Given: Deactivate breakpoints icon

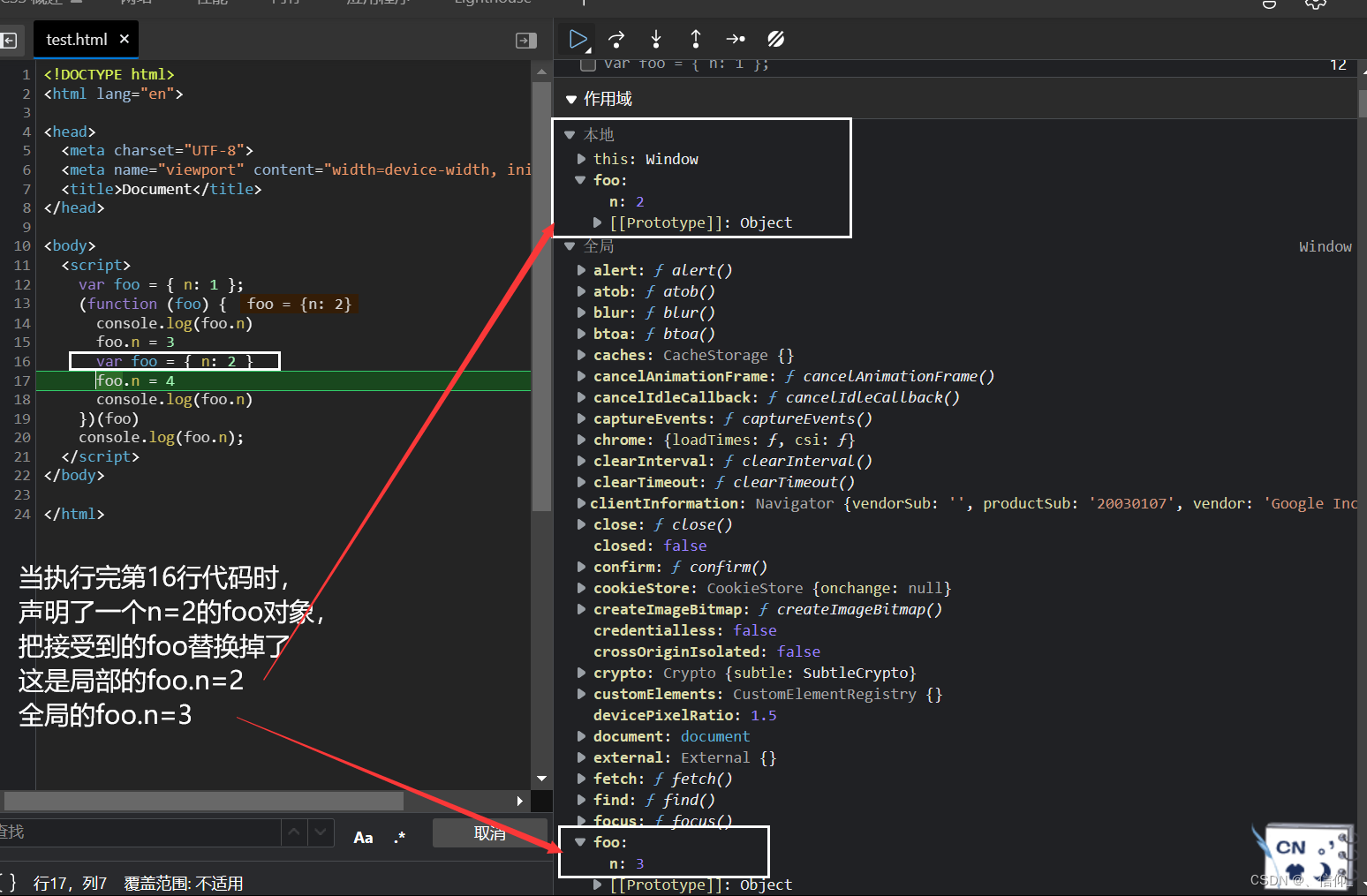Looking at the screenshot, I should point(775,39).
